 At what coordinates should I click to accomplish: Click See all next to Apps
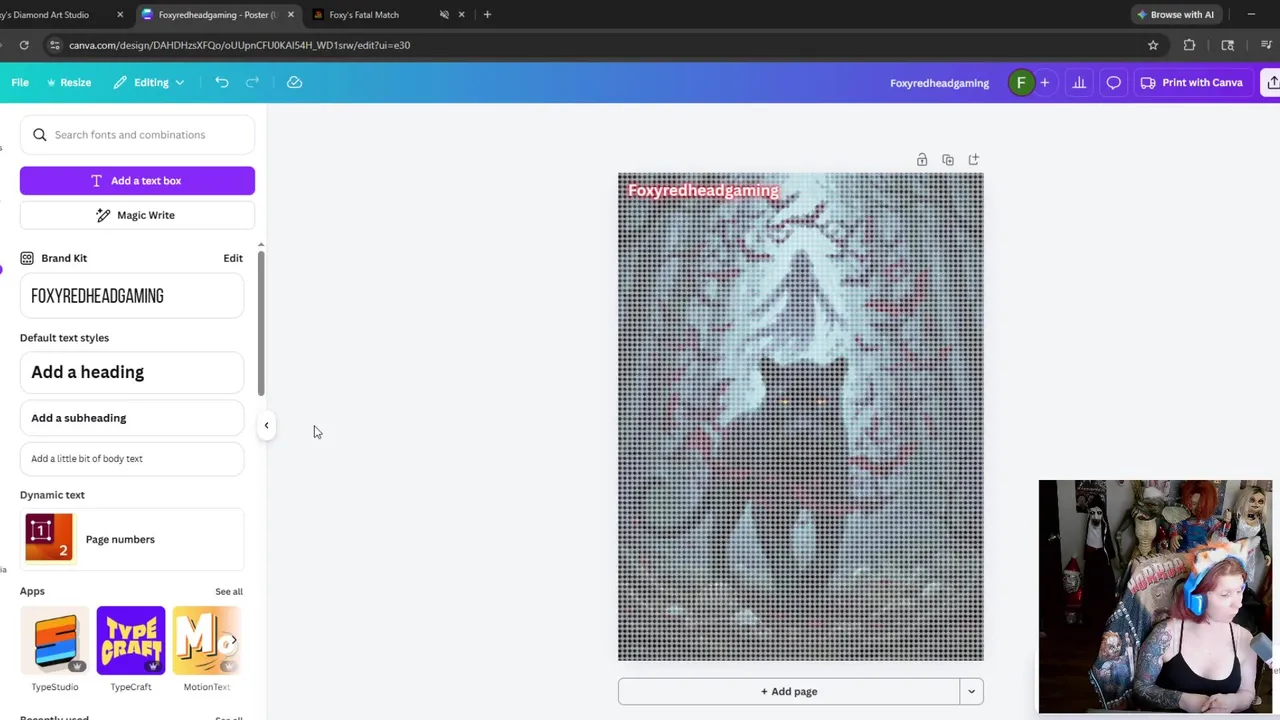[229, 592]
